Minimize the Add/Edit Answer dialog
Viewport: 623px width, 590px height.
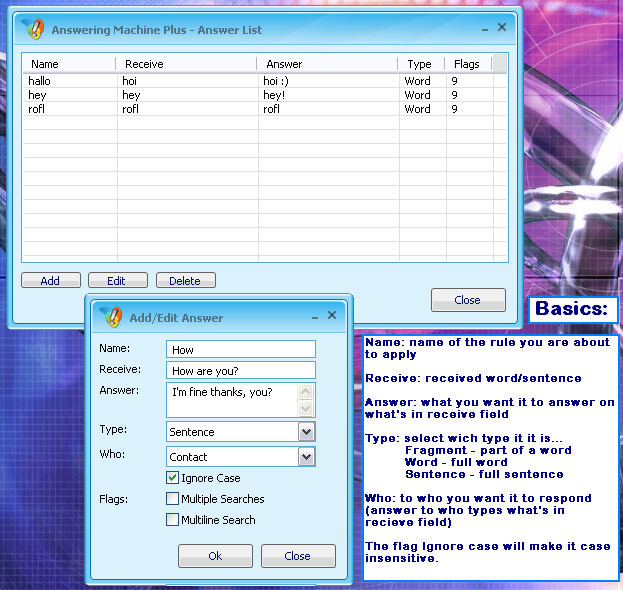coord(315,317)
